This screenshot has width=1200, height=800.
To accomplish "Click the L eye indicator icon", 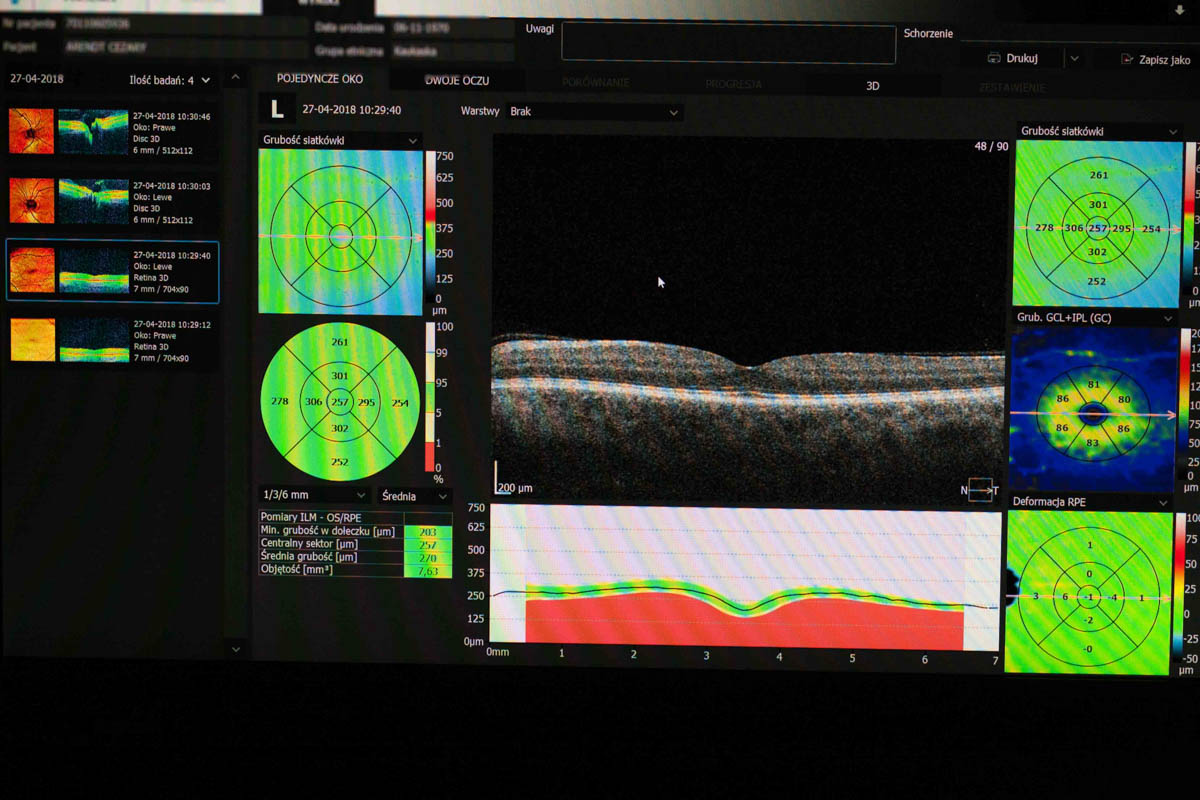I will 277,109.
